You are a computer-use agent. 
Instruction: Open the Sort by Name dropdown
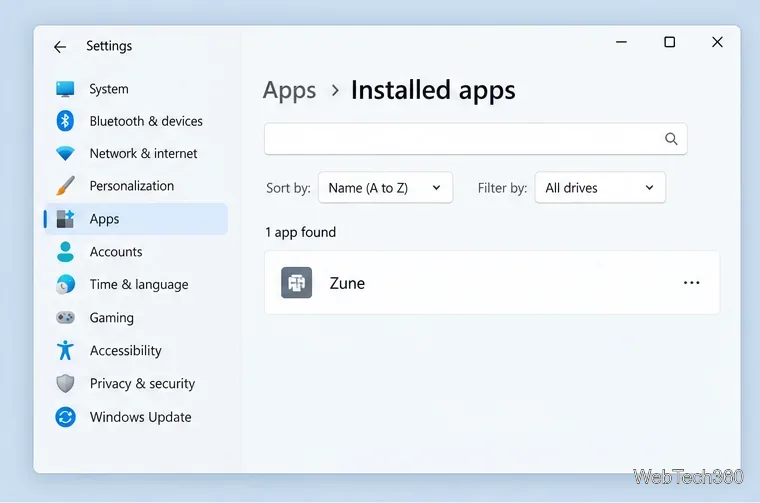[x=385, y=188]
